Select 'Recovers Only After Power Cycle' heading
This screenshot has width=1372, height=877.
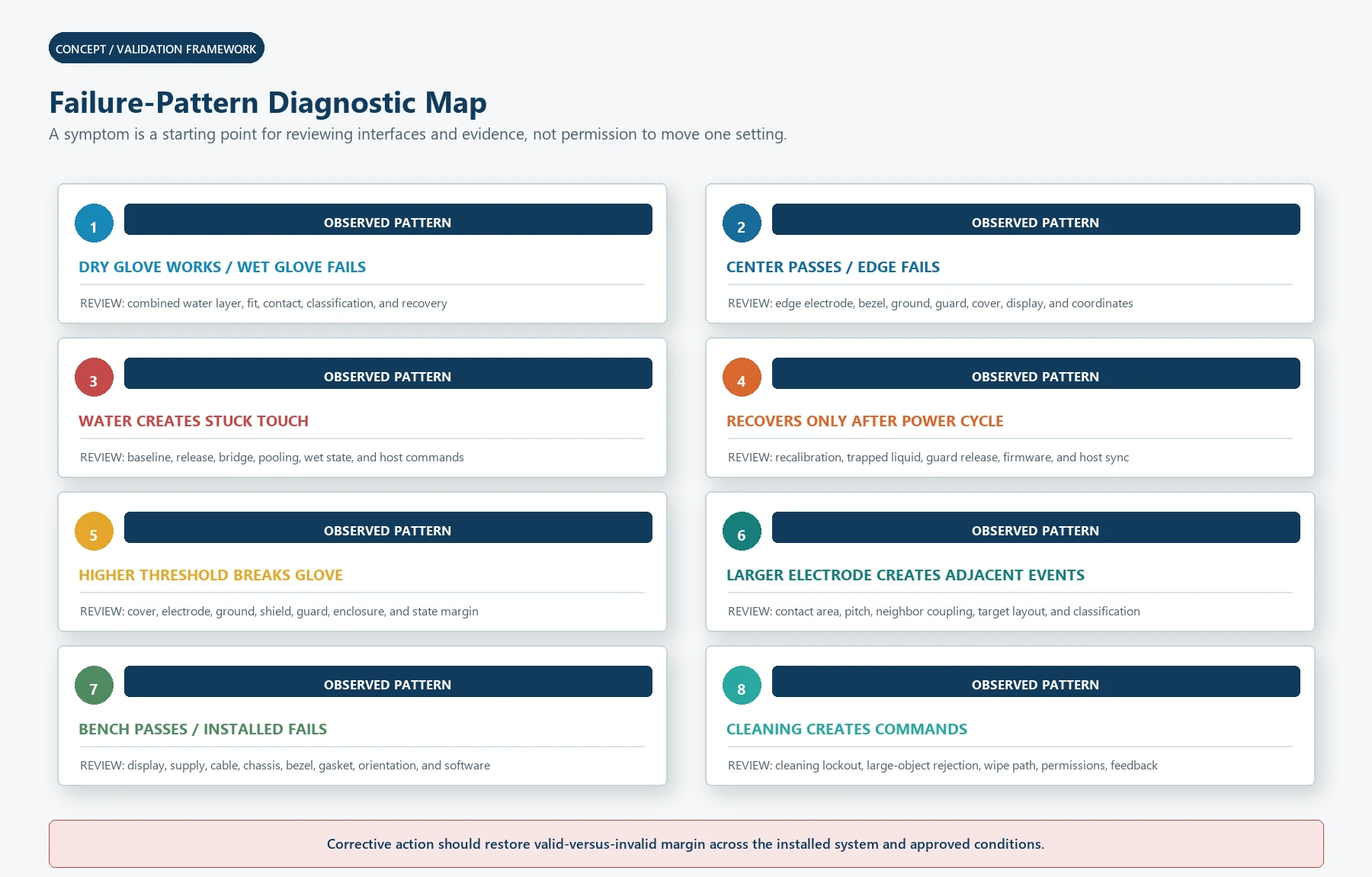pos(865,421)
